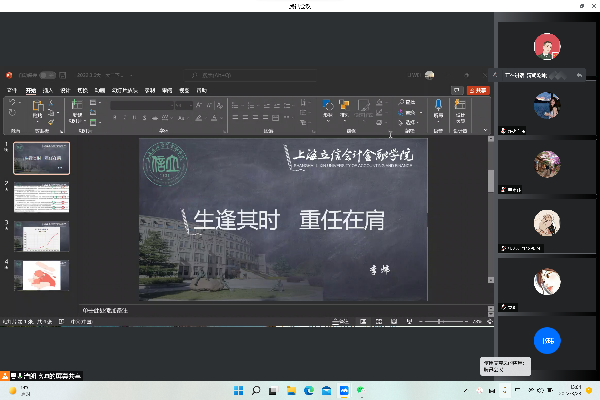The width and height of the screenshot is (600, 400).
Task: Open Microsoft Edge from the taskbar
Action: tap(308, 389)
